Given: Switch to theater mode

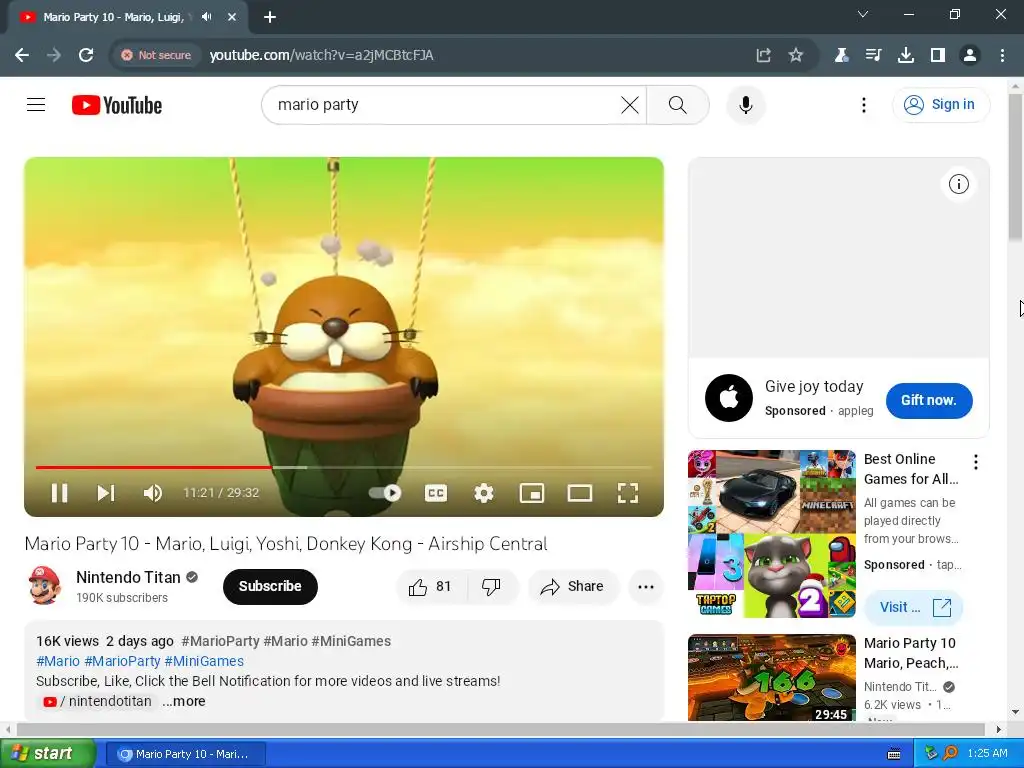Looking at the screenshot, I should pos(580,493).
